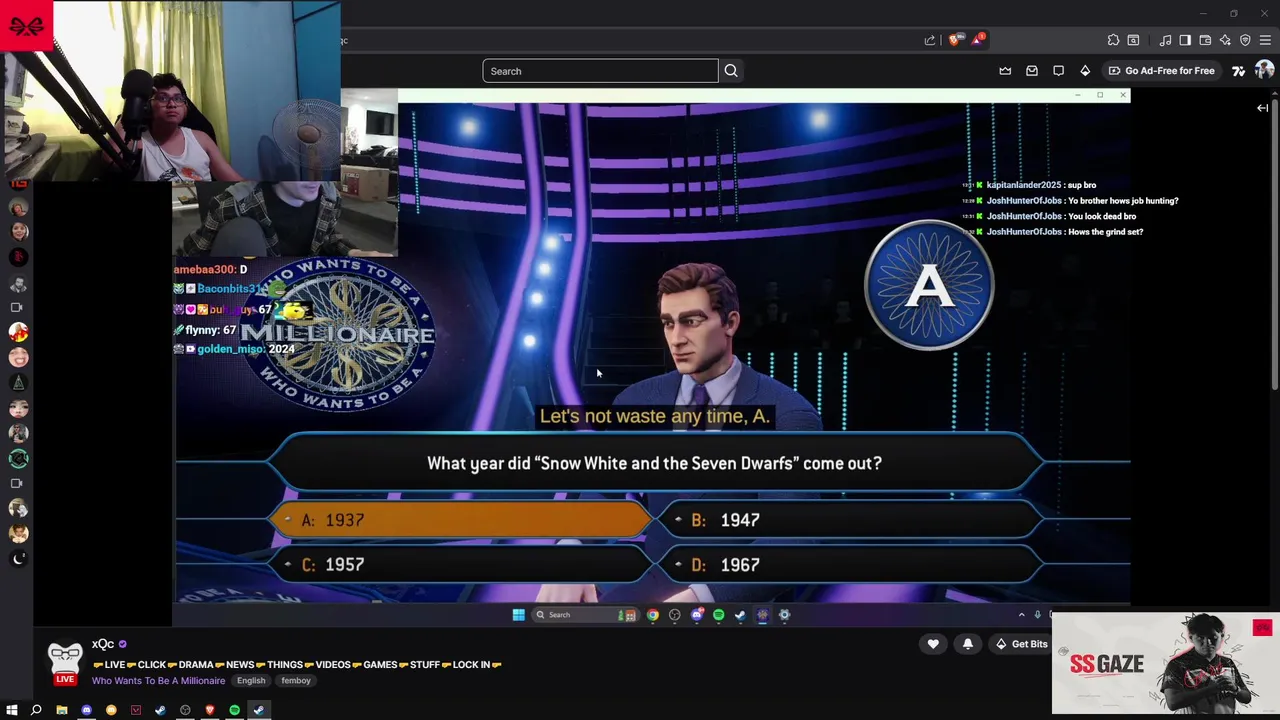Select answer B: 1947
Image resolution: width=1280 pixels, height=720 pixels.
pyautogui.click(x=852, y=520)
